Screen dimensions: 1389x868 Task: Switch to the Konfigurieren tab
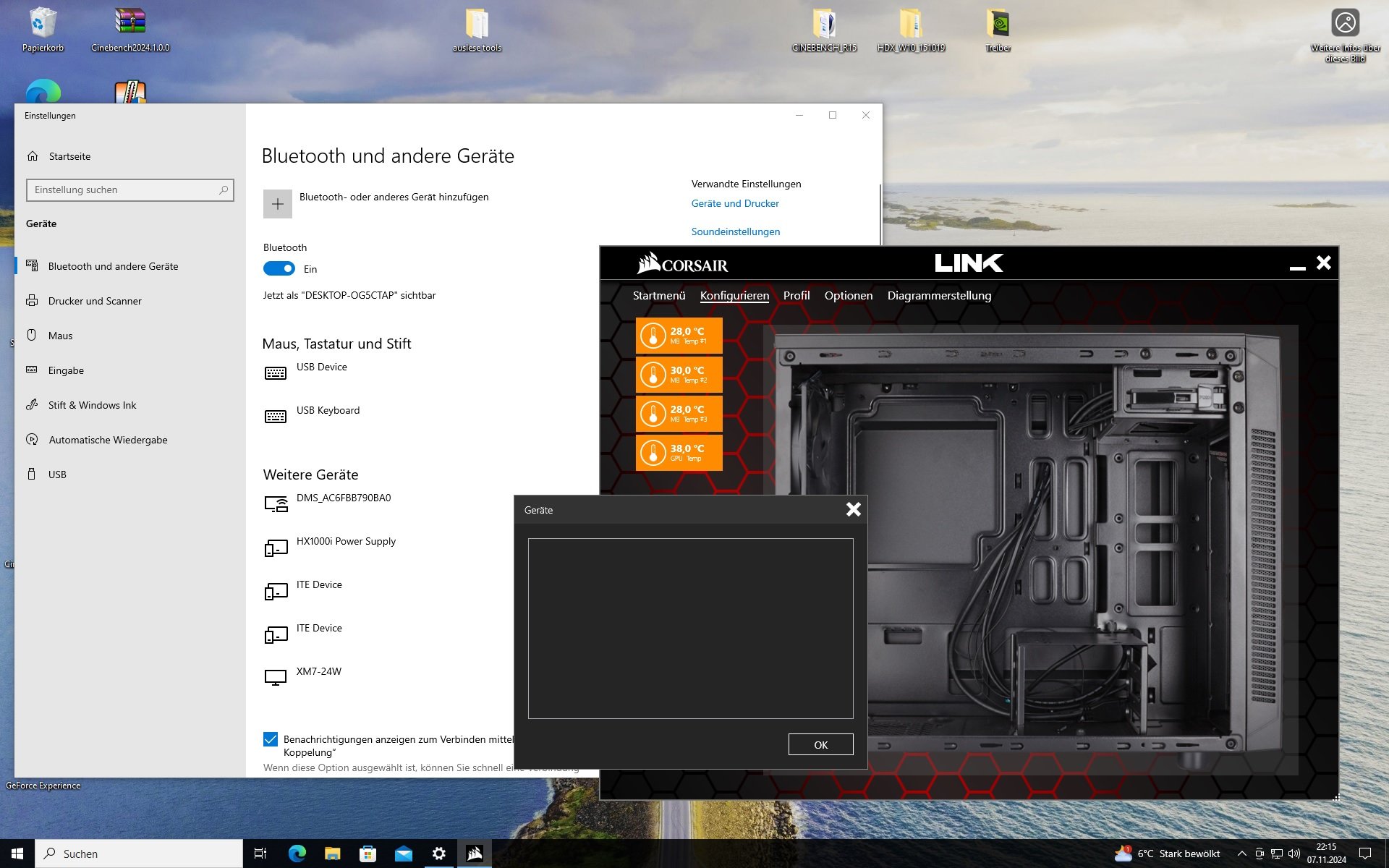pyautogui.click(x=734, y=295)
